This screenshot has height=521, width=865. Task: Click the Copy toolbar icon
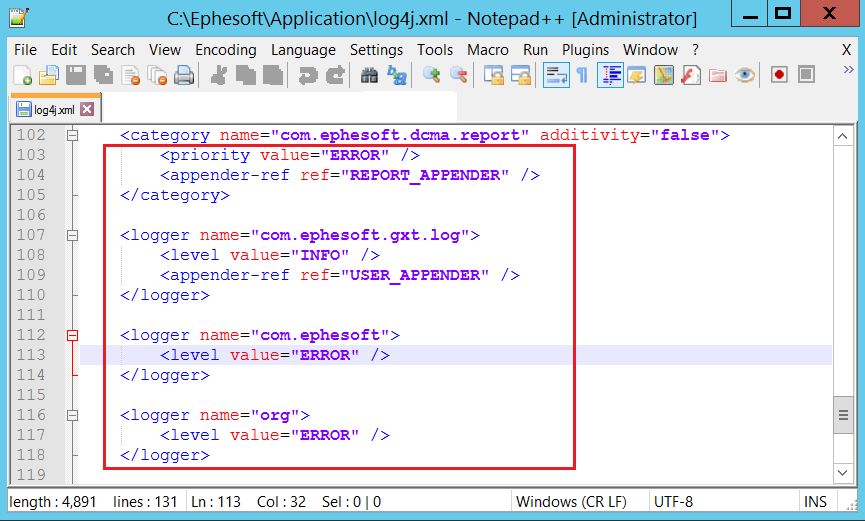(245, 75)
